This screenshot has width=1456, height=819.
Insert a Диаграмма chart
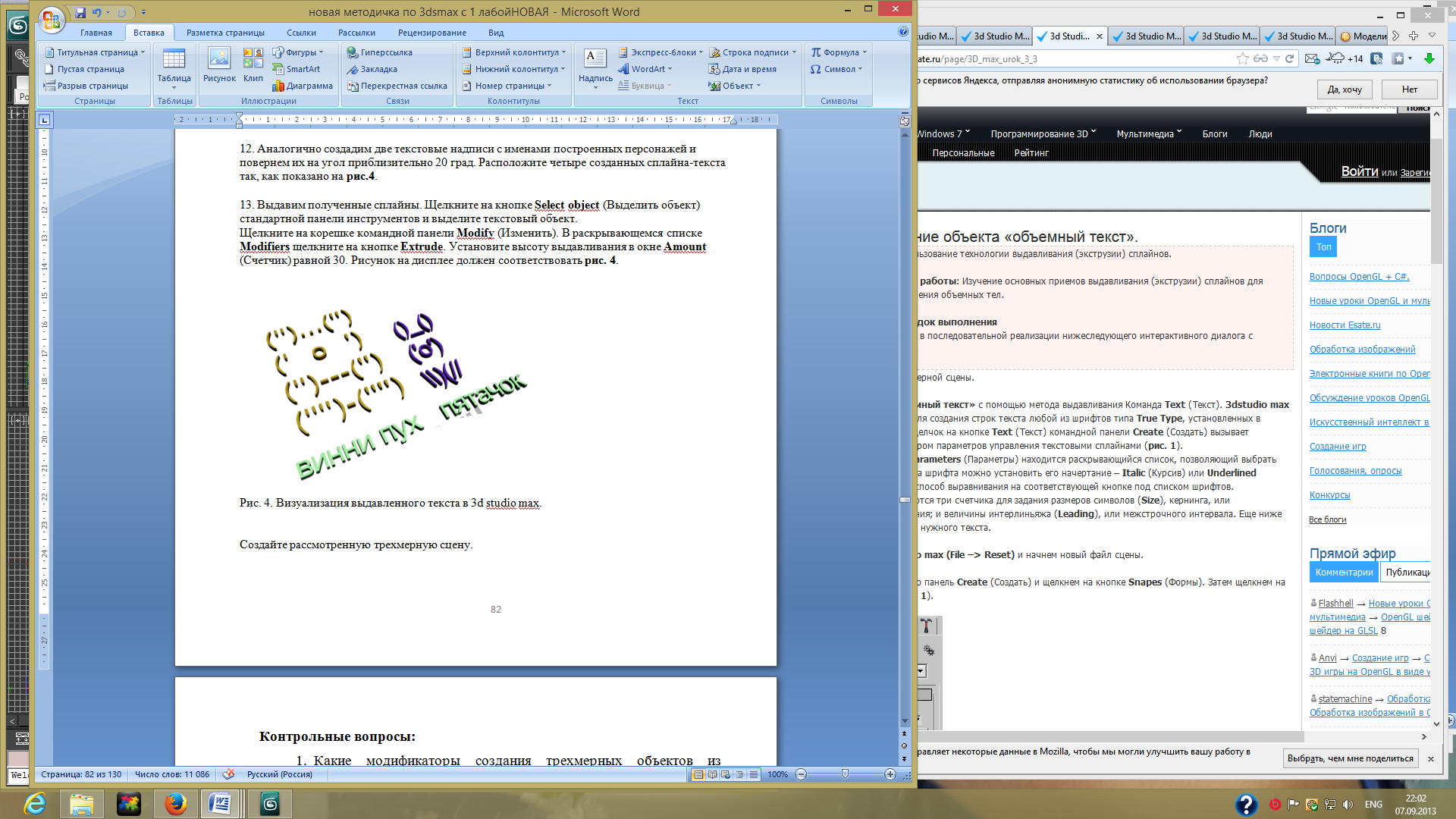coord(303,86)
